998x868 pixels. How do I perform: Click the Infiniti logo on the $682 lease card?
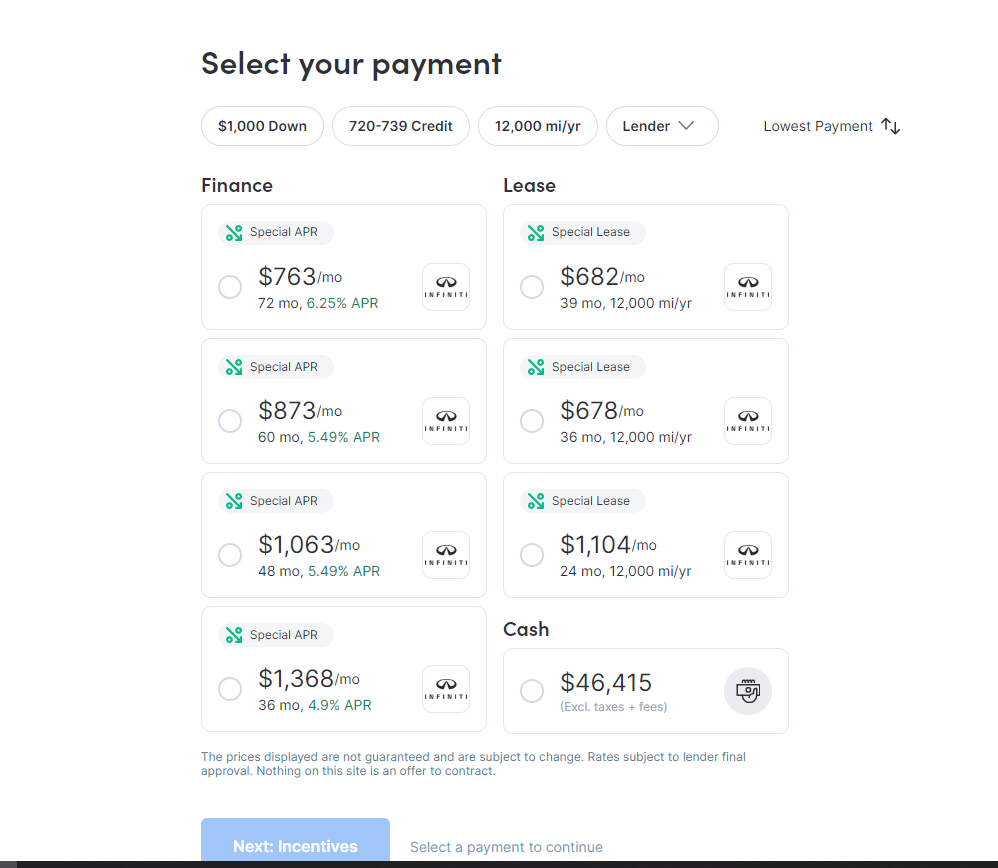point(747,287)
